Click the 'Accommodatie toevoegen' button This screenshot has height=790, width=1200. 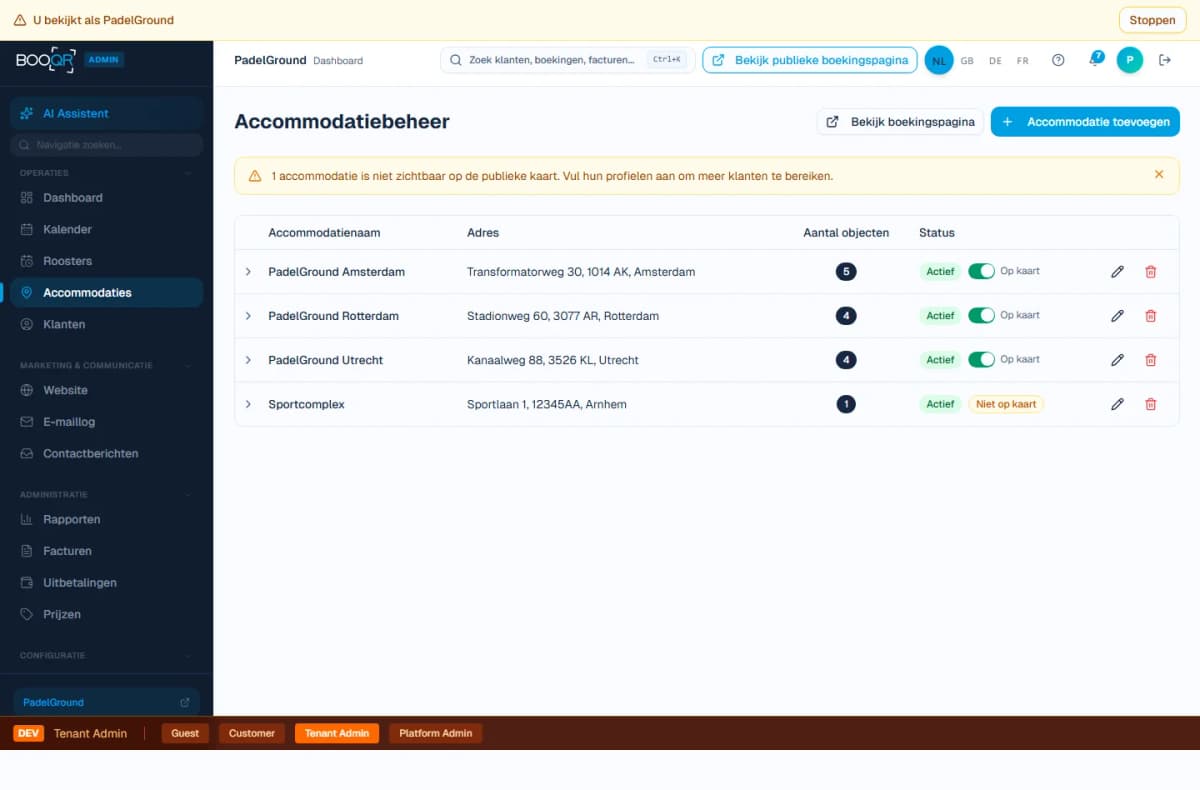click(1085, 121)
